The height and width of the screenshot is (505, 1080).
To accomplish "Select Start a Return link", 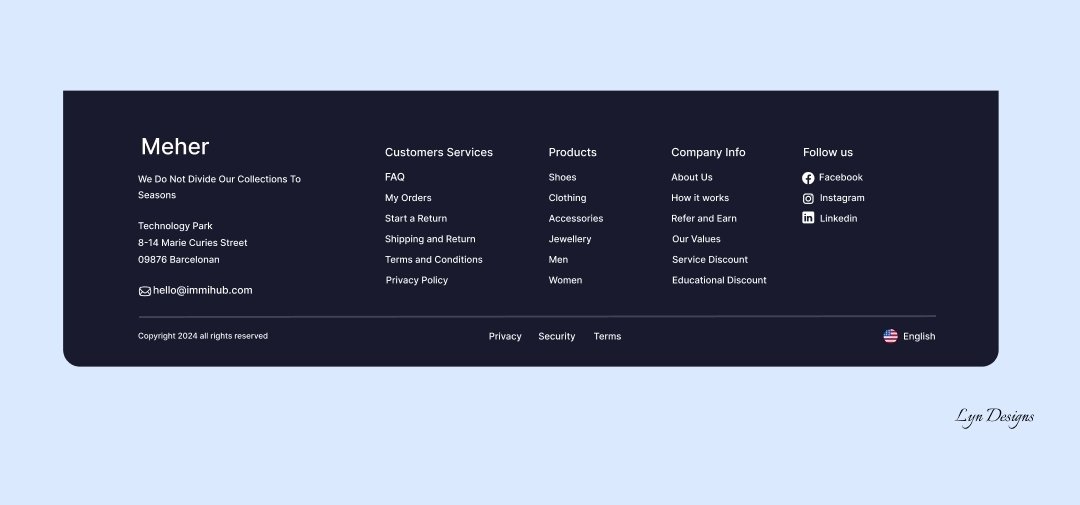I will (x=416, y=218).
